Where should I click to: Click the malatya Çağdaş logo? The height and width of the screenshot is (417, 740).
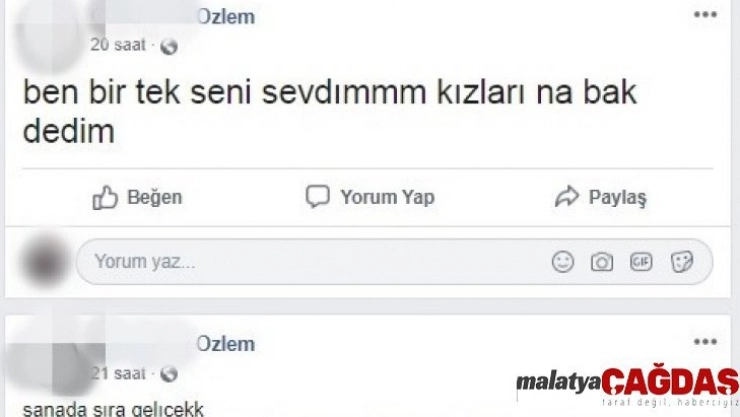626,385
